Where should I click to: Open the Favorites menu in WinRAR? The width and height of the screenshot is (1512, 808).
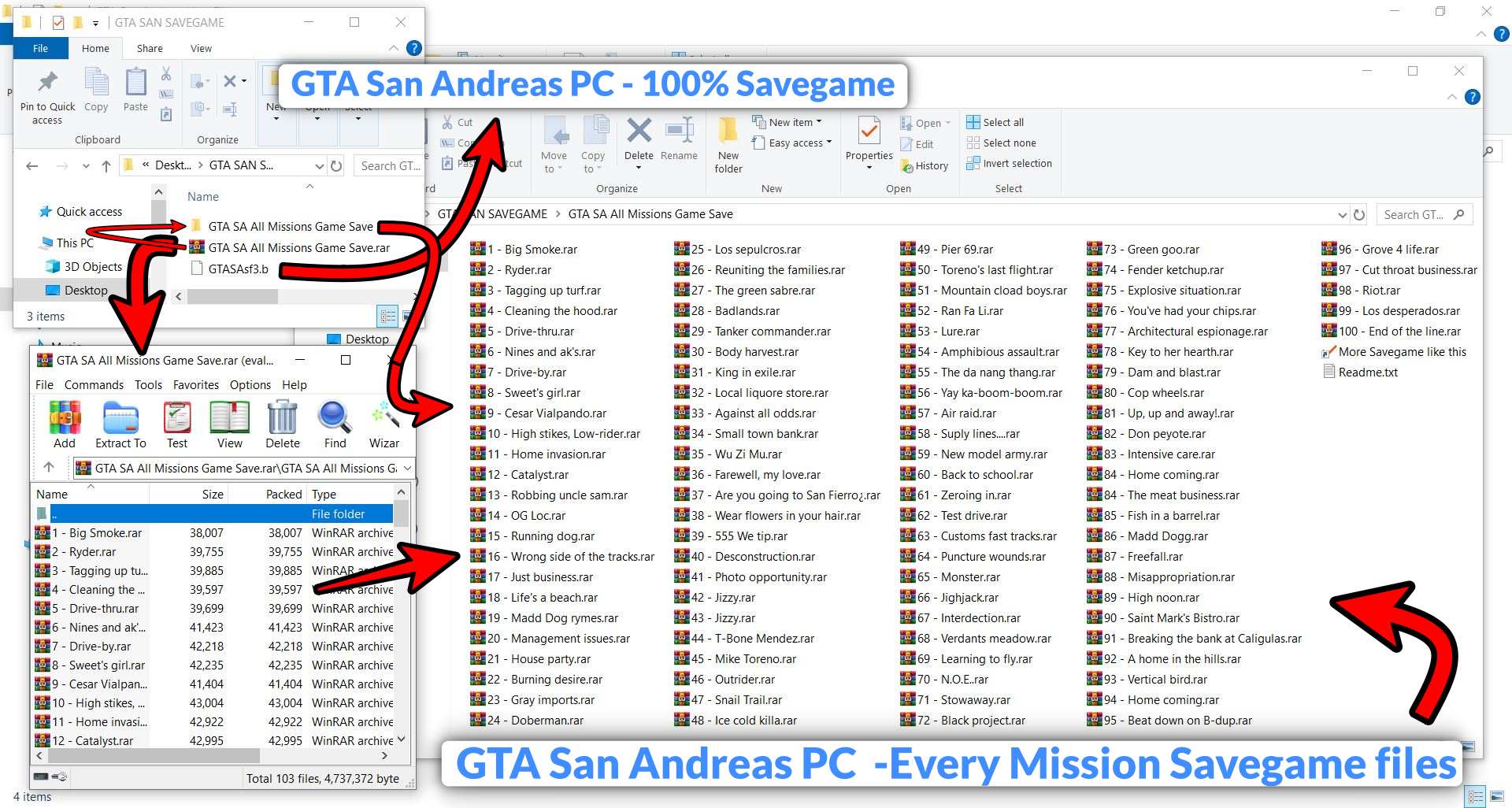coord(196,384)
